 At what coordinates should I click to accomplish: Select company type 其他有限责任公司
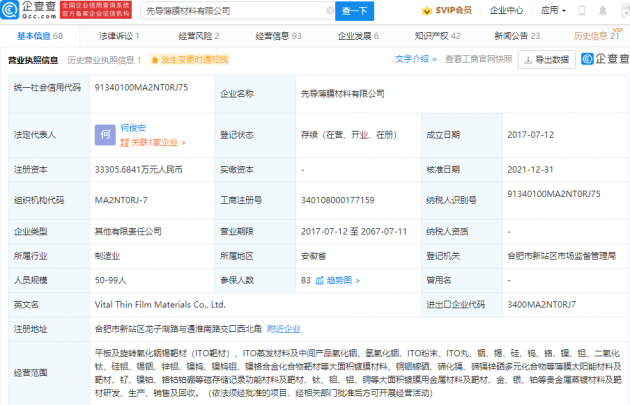[128, 231]
